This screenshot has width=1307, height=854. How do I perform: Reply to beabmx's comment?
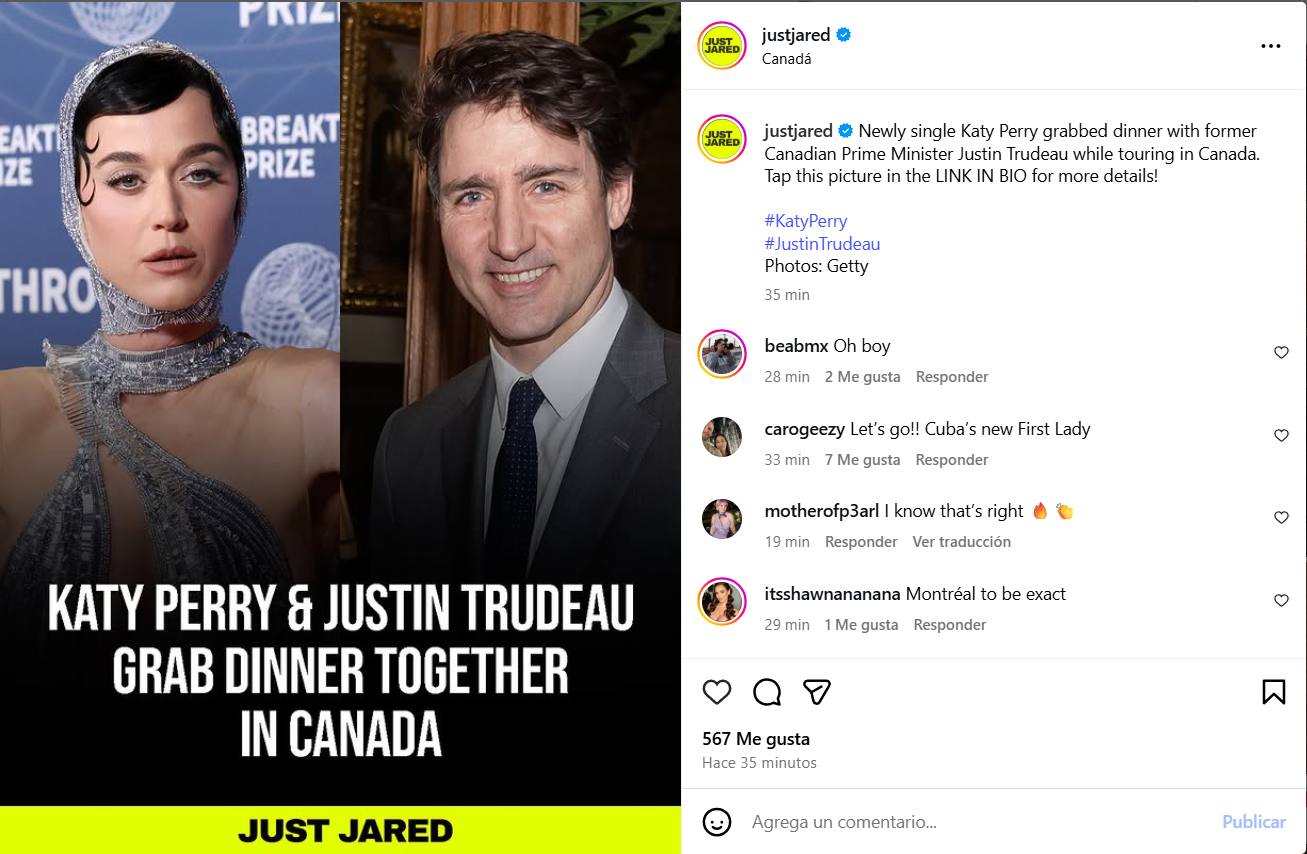(952, 377)
